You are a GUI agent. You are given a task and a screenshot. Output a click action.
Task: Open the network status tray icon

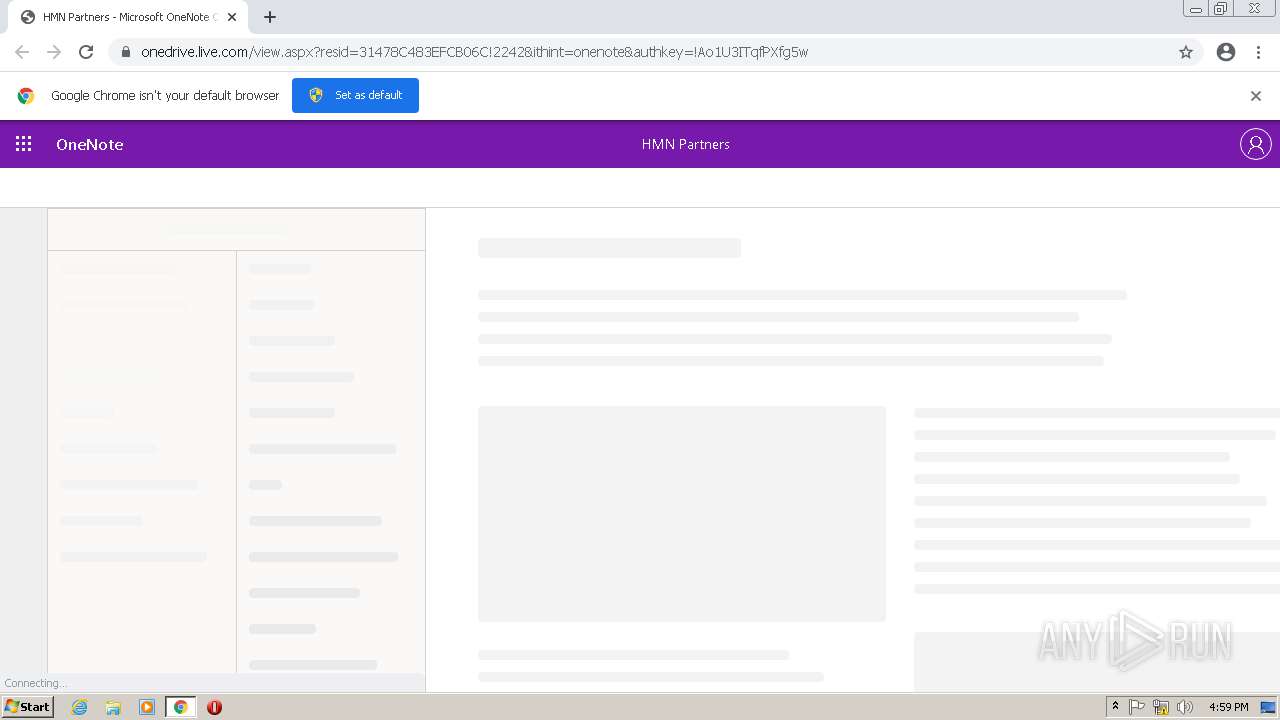point(1161,707)
